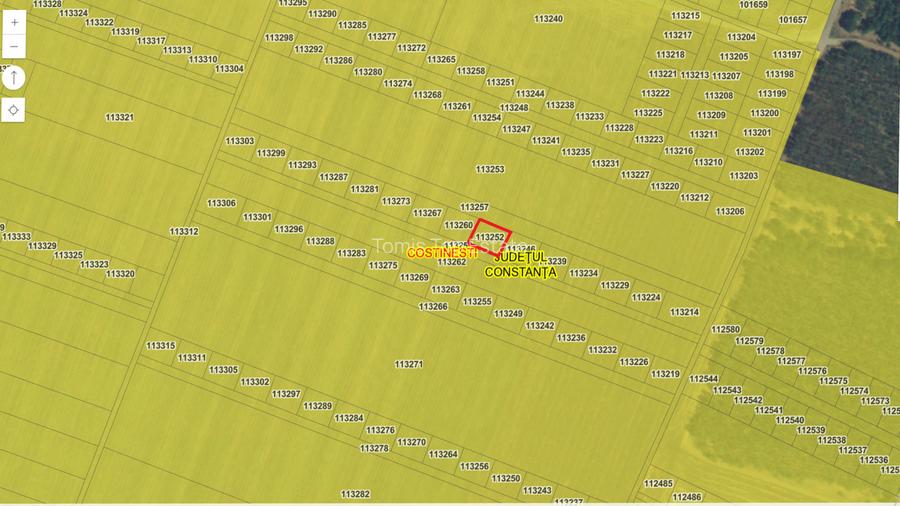Click parcel 113214
900x506 pixels.
(684, 313)
